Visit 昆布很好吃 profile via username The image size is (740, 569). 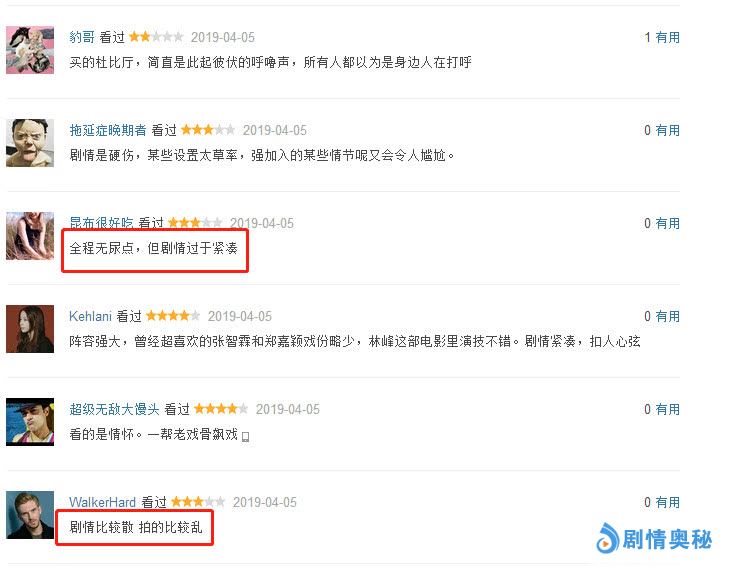click(x=101, y=223)
